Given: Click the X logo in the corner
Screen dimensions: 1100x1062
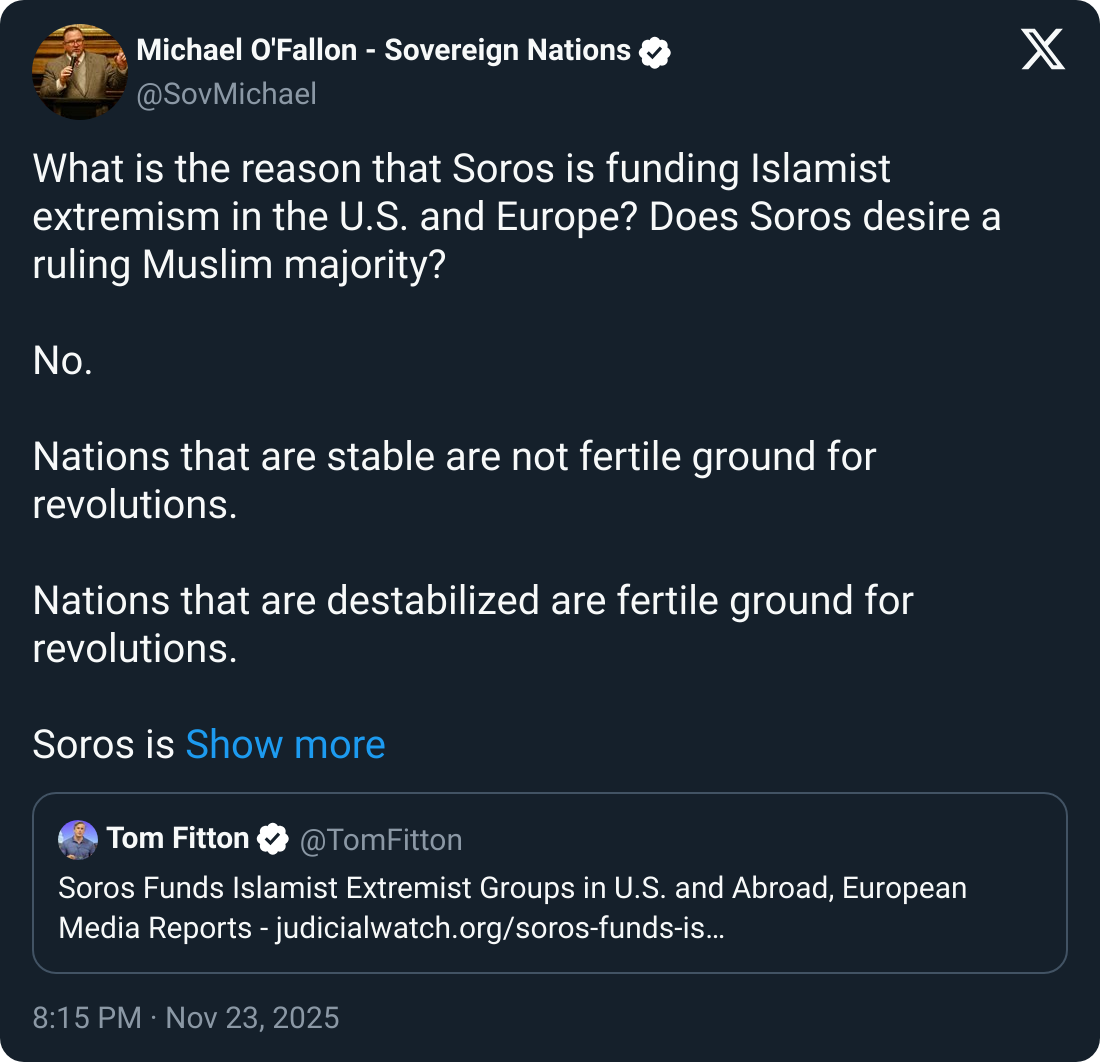Looking at the screenshot, I should click(1043, 50).
